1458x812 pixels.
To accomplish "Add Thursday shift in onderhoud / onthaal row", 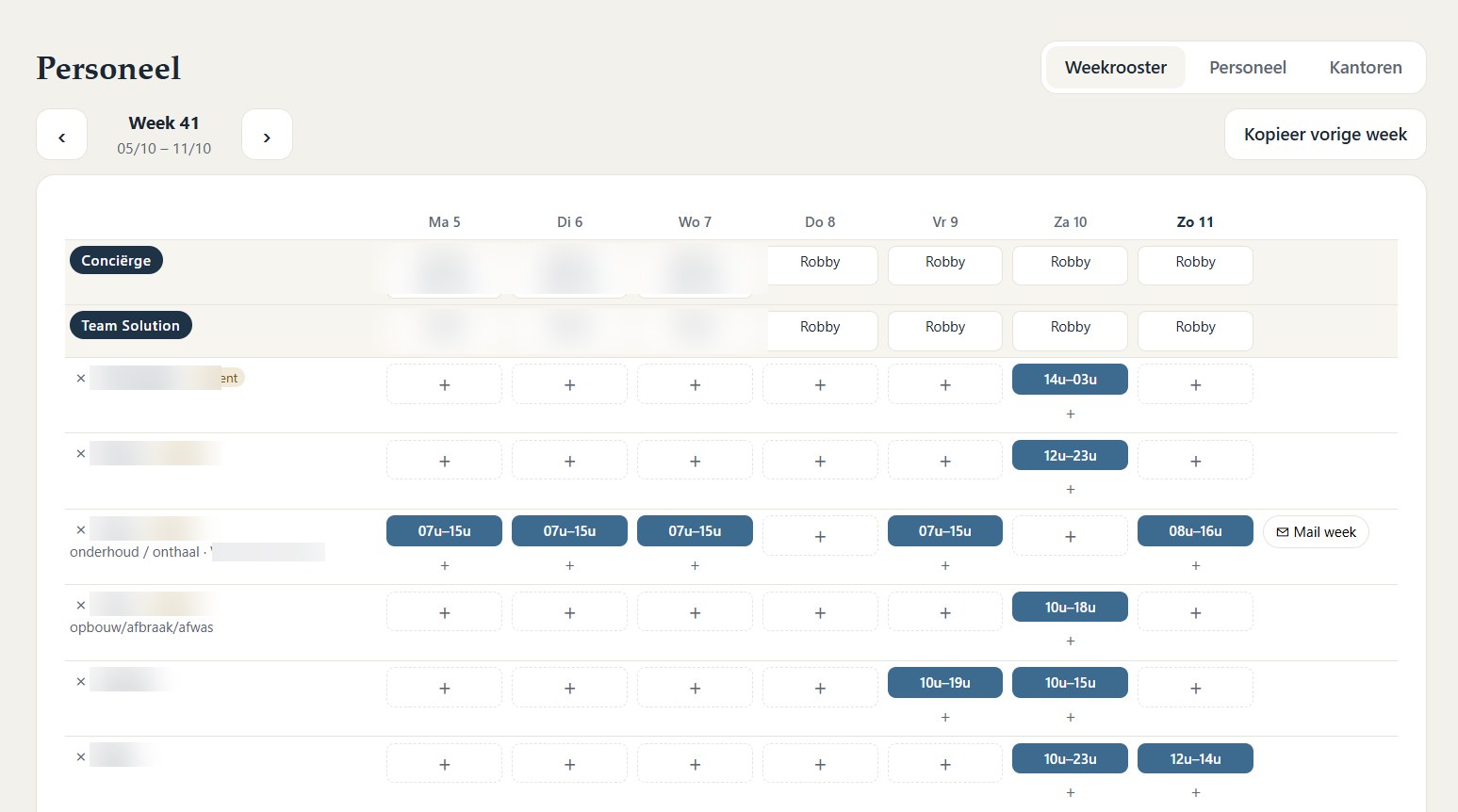I will point(820,536).
